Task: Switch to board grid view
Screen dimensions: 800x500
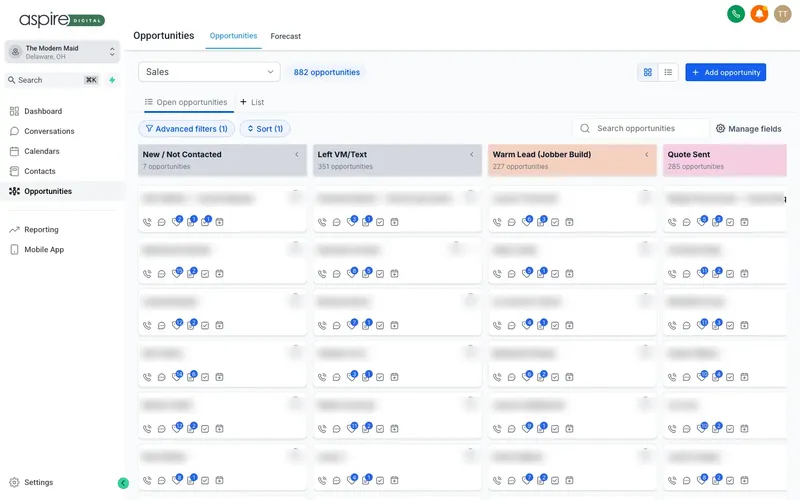Action: click(647, 72)
